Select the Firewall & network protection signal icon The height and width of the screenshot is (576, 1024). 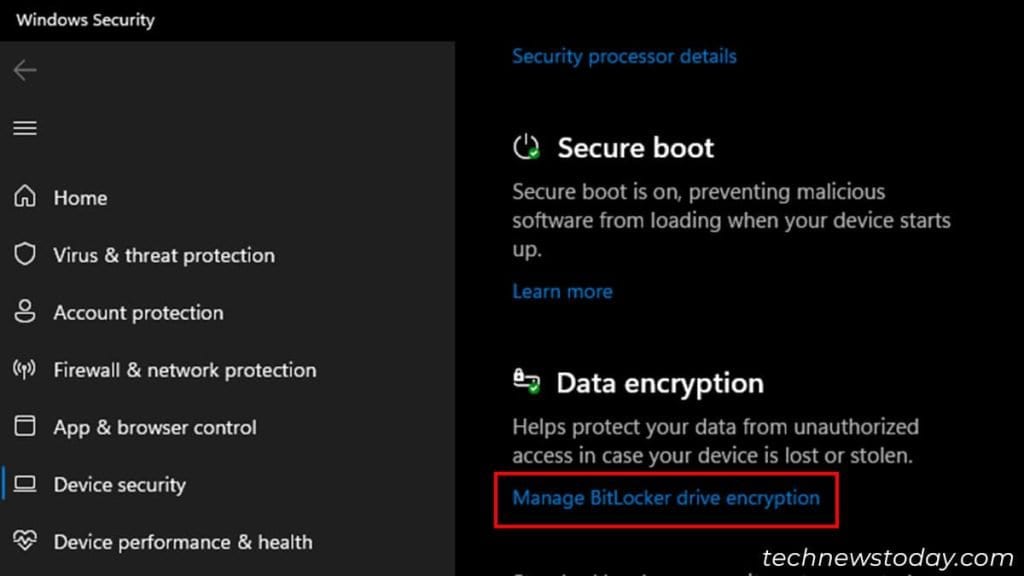pyautogui.click(x=23, y=370)
